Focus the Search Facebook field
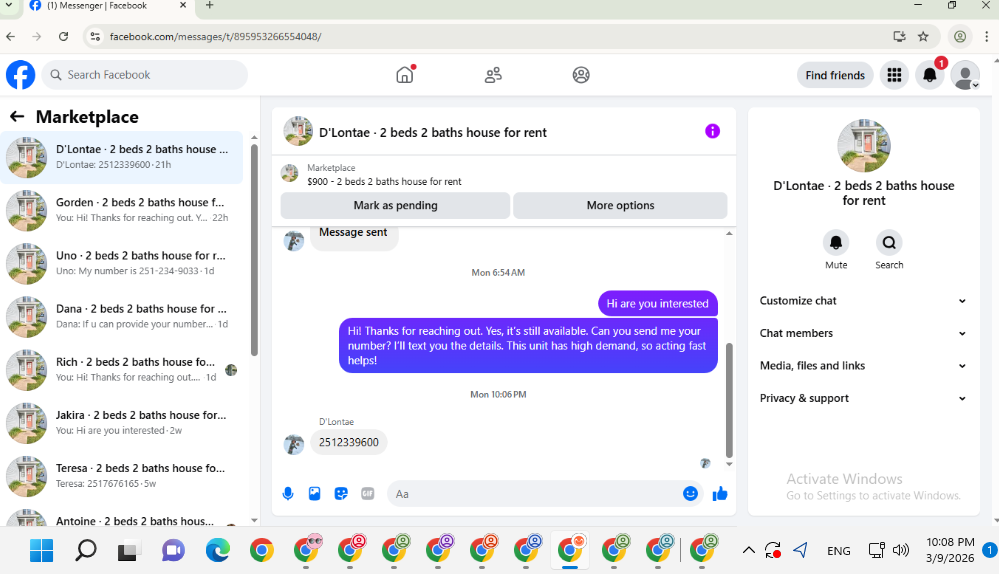999x574 pixels. pos(145,75)
